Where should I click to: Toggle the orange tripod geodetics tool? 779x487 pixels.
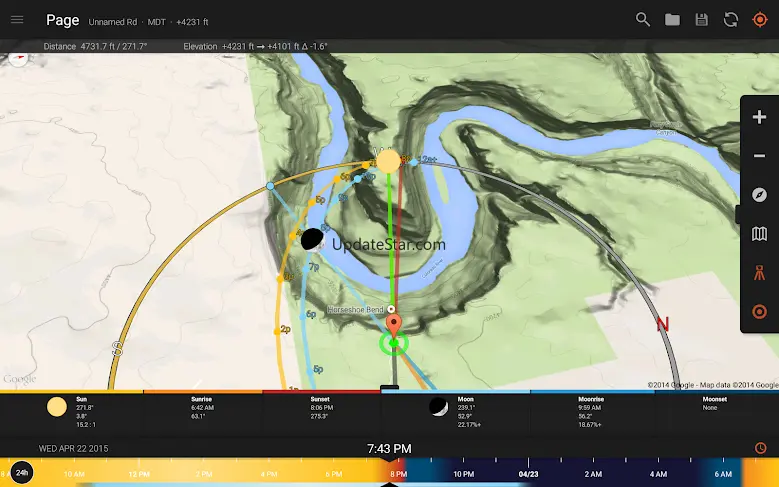point(759,273)
